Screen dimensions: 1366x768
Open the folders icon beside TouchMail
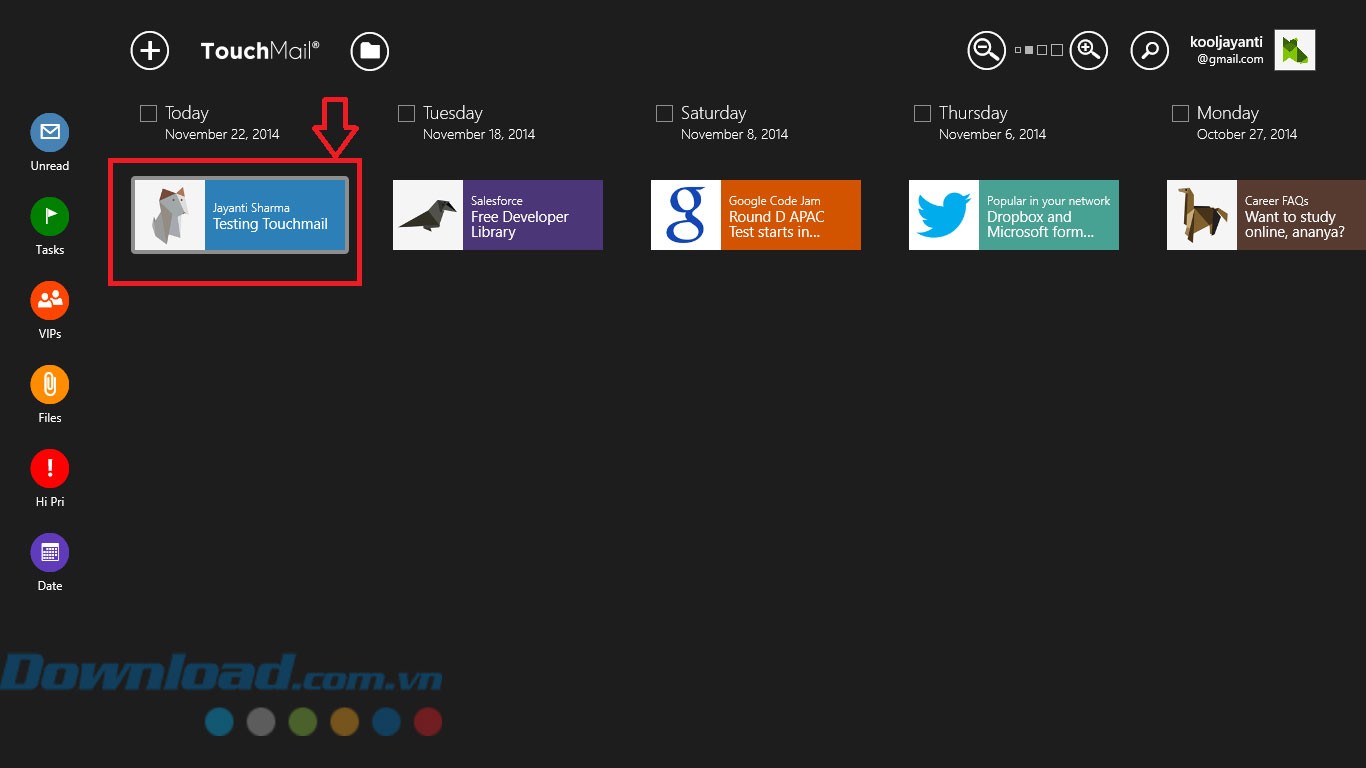(x=370, y=51)
